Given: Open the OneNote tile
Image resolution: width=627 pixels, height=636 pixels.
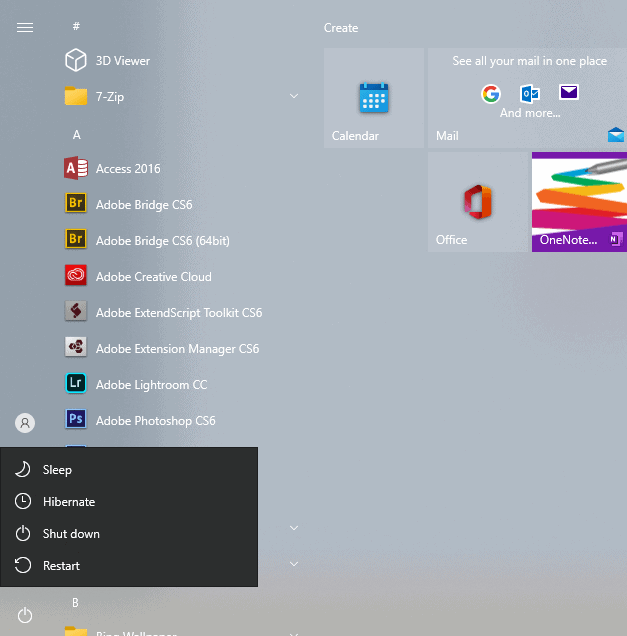Looking at the screenshot, I should (x=579, y=202).
